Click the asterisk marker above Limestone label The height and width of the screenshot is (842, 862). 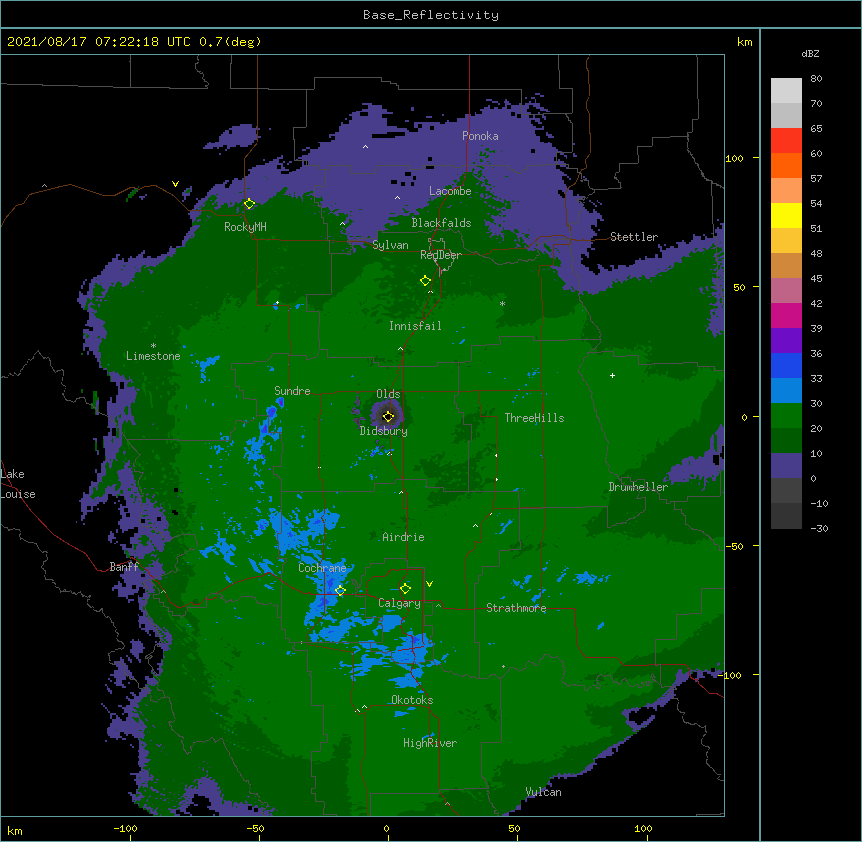[x=153, y=346]
